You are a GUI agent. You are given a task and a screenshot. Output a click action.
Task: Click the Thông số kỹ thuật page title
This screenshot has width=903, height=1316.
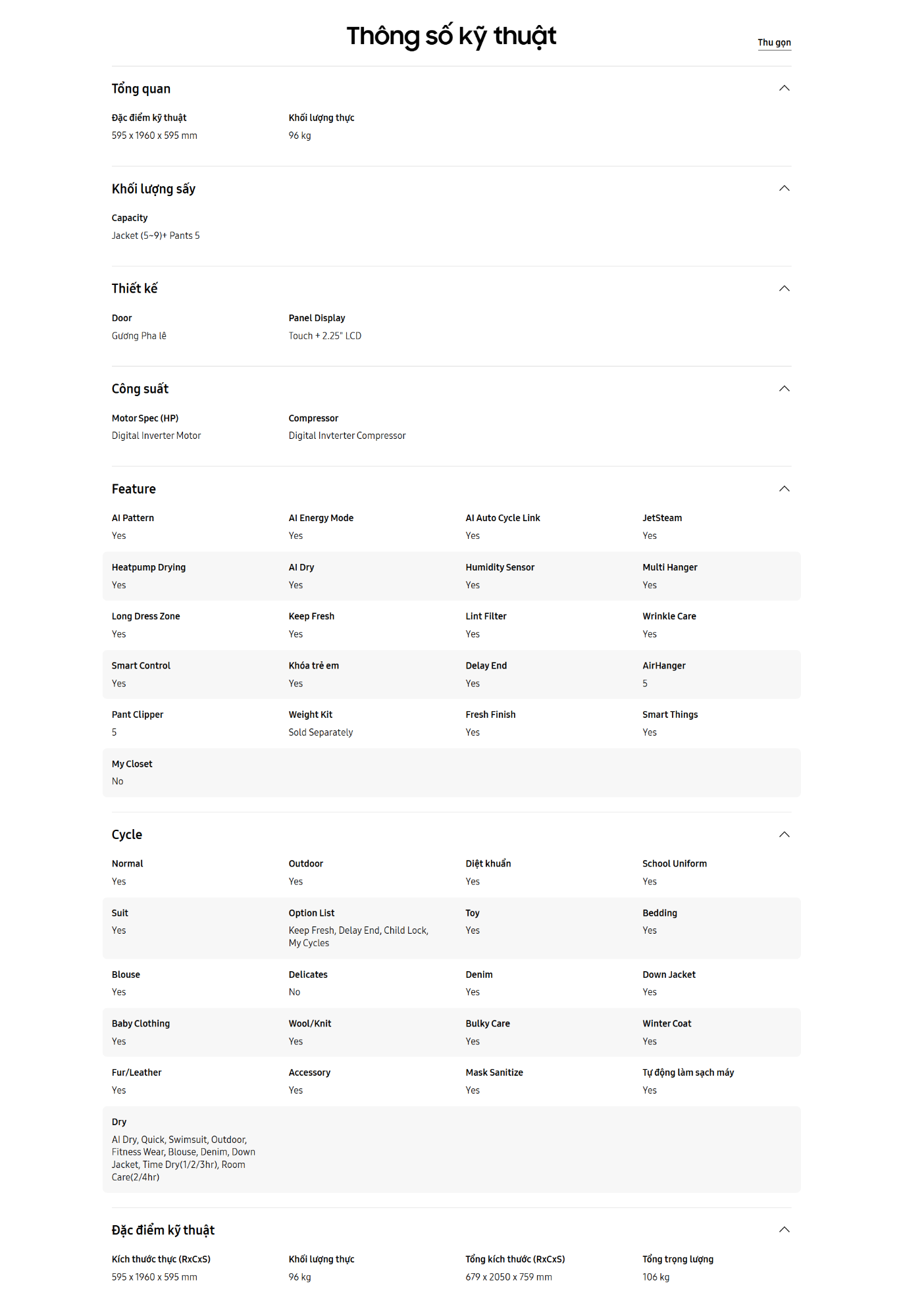click(451, 36)
